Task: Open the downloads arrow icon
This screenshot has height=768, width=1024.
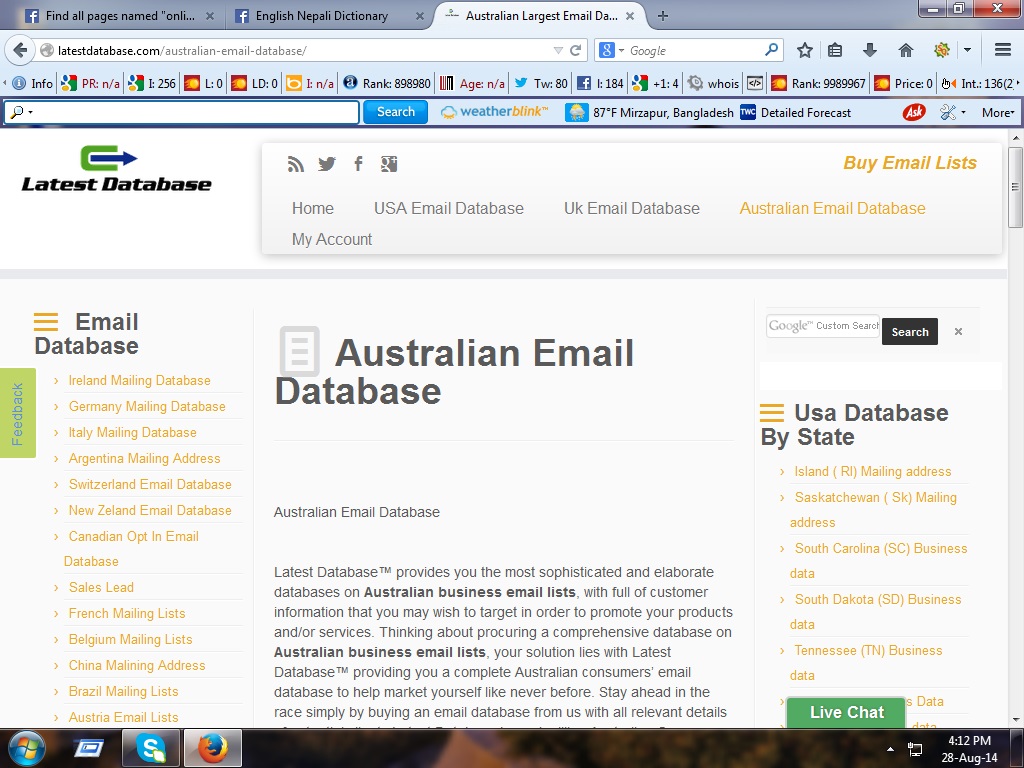Action: pos(869,50)
